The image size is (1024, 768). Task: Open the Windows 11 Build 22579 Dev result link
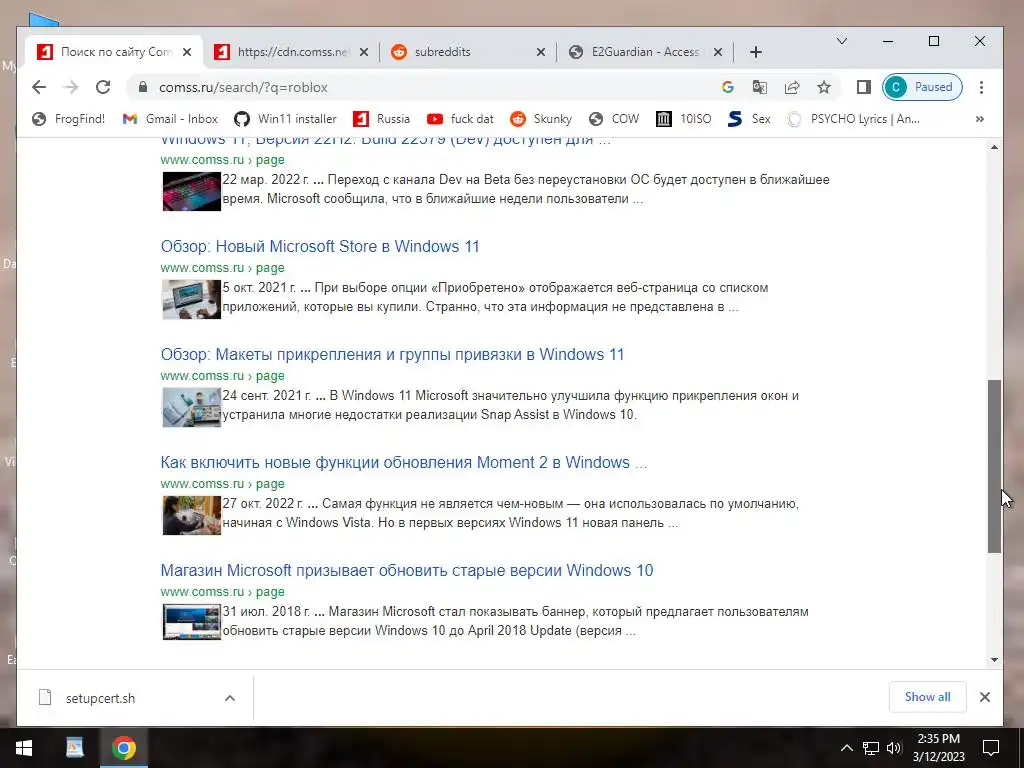(385, 141)
